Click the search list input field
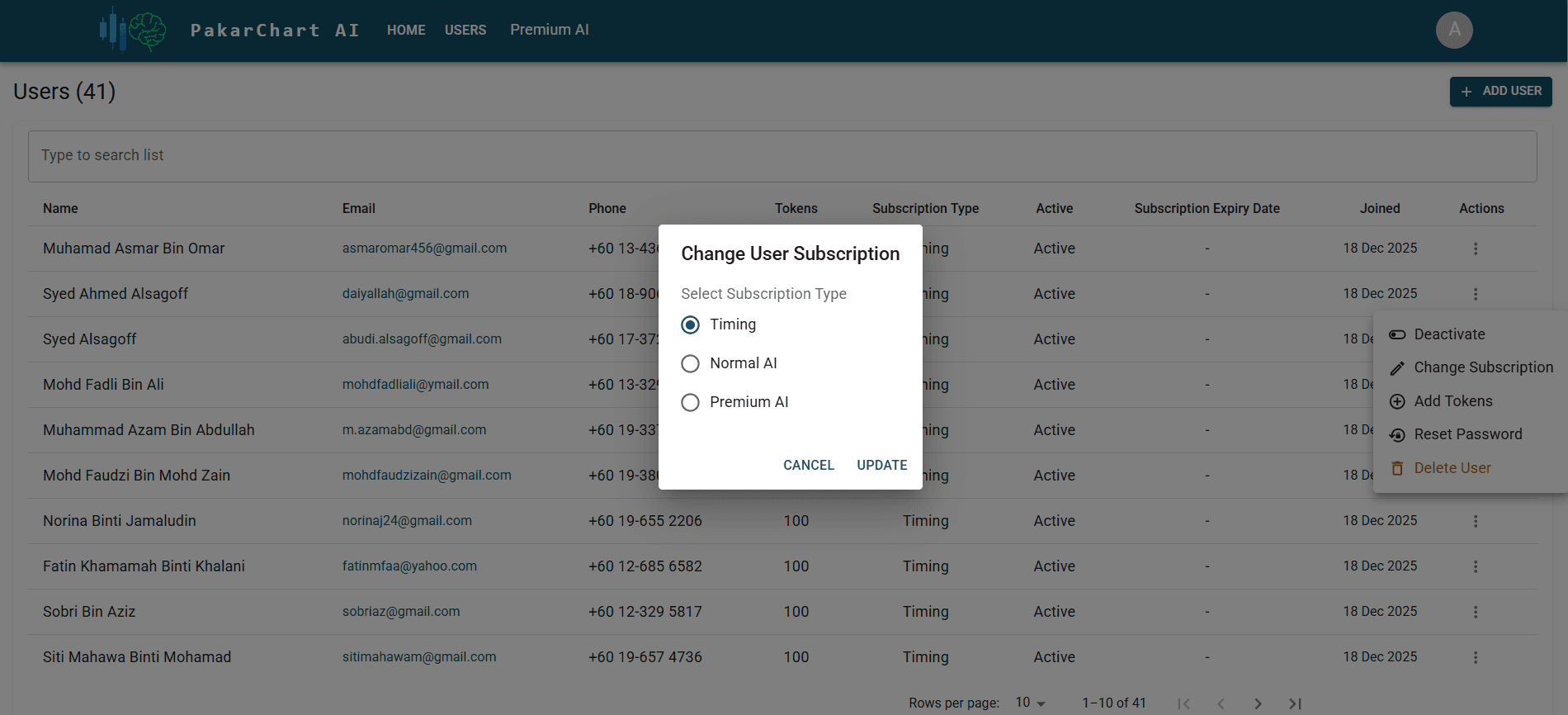 [782, 156]
